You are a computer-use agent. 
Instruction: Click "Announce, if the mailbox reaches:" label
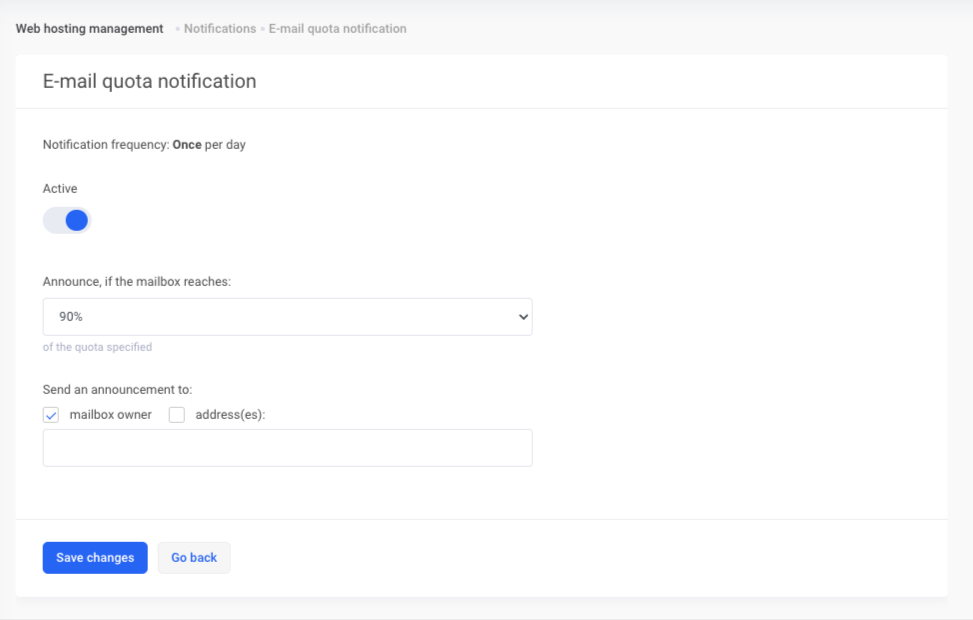pos(137,282)
